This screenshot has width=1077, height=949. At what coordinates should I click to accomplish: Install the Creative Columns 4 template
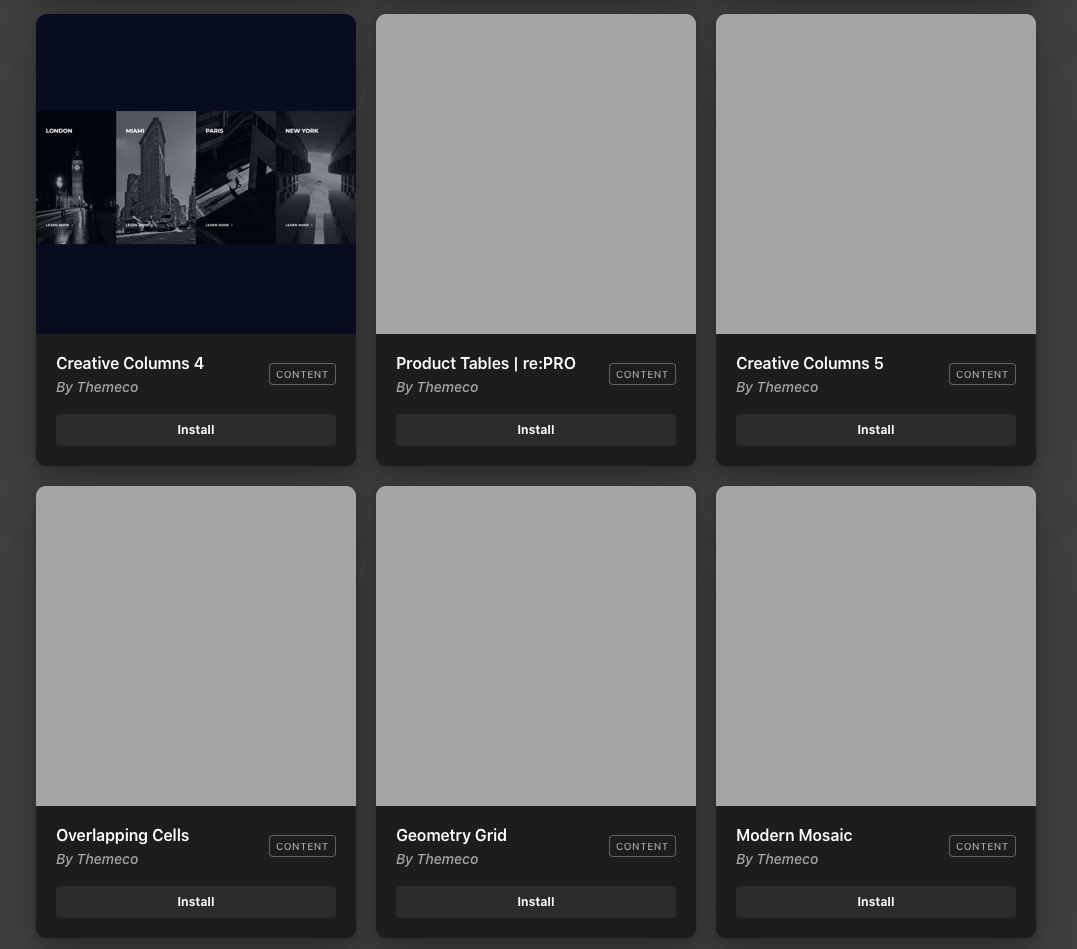(195, 430)
